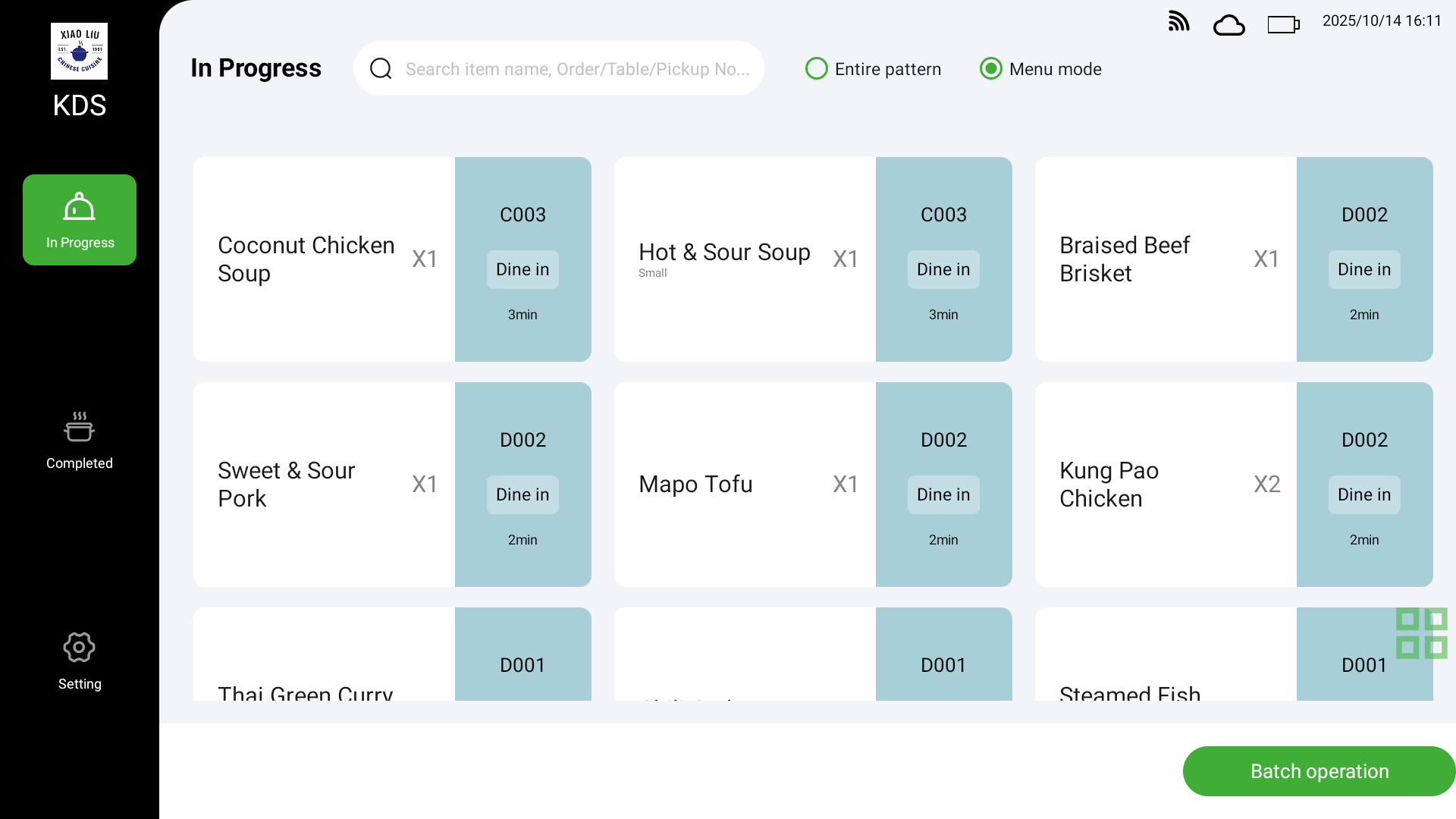1456x819 pixels.
Task: Select the Menu mode radio option
Action: (x=991, y=69)
